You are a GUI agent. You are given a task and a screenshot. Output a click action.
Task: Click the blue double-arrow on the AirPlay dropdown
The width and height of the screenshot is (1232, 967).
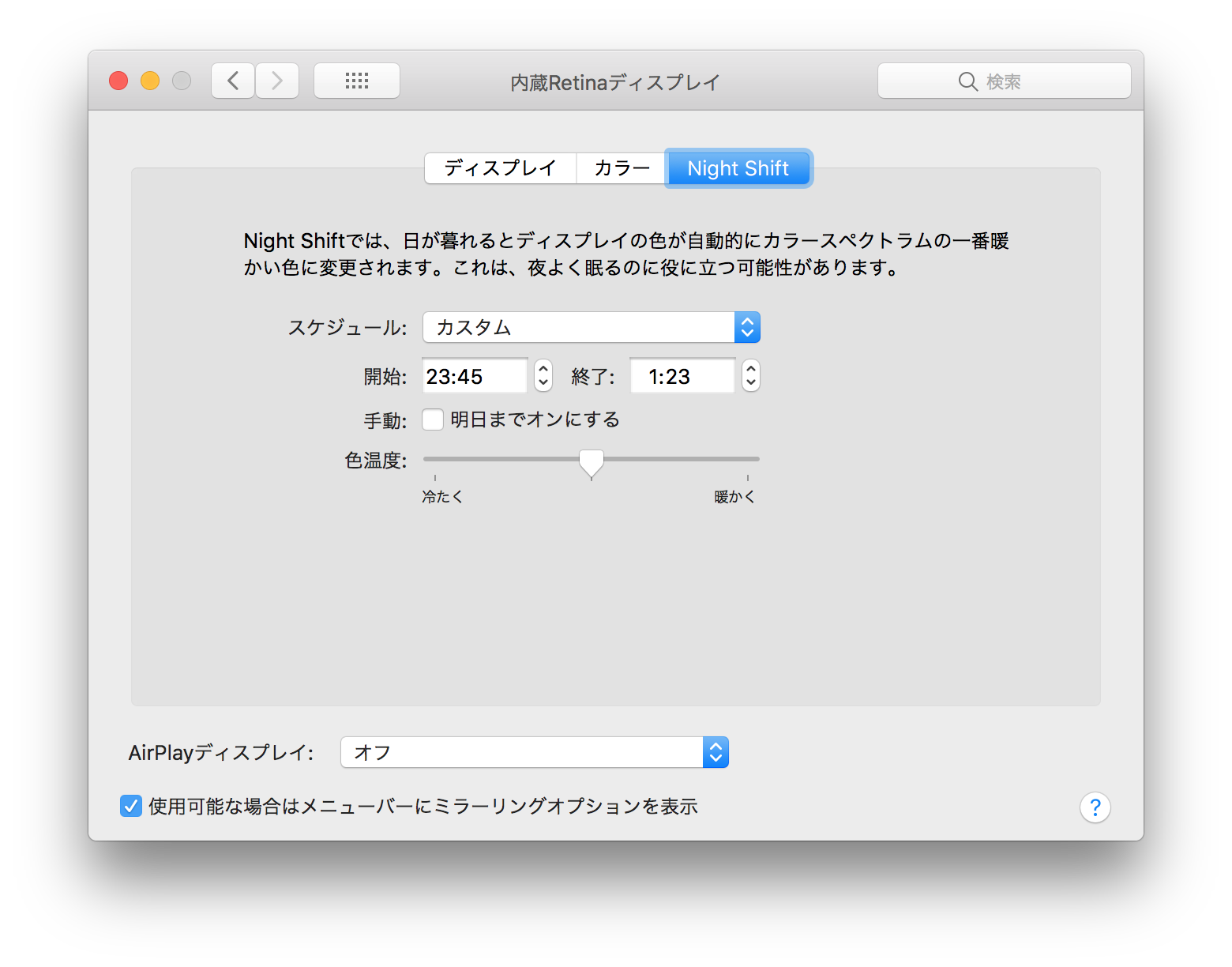click(715, 752)
